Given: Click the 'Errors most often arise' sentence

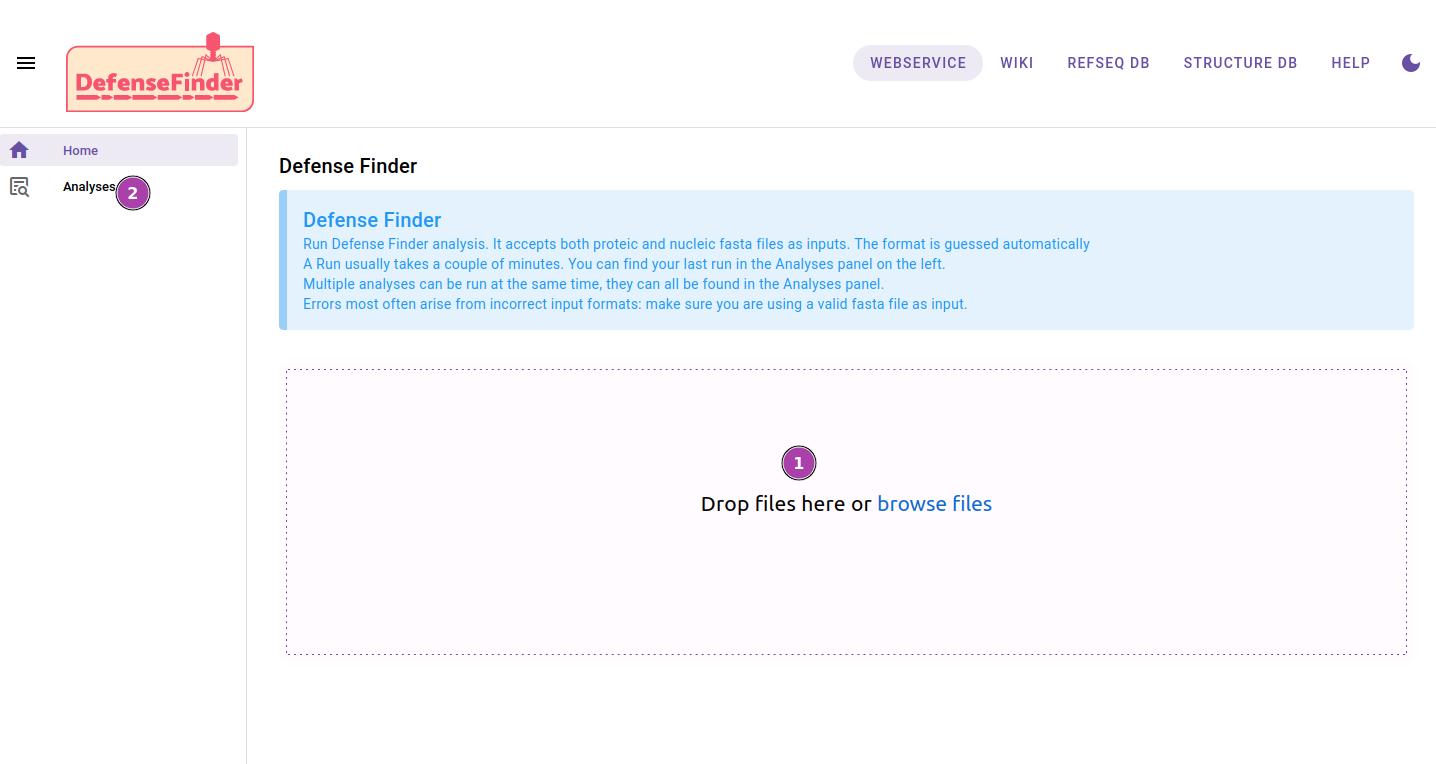Looking at the screenshot, I should (635, 304).
